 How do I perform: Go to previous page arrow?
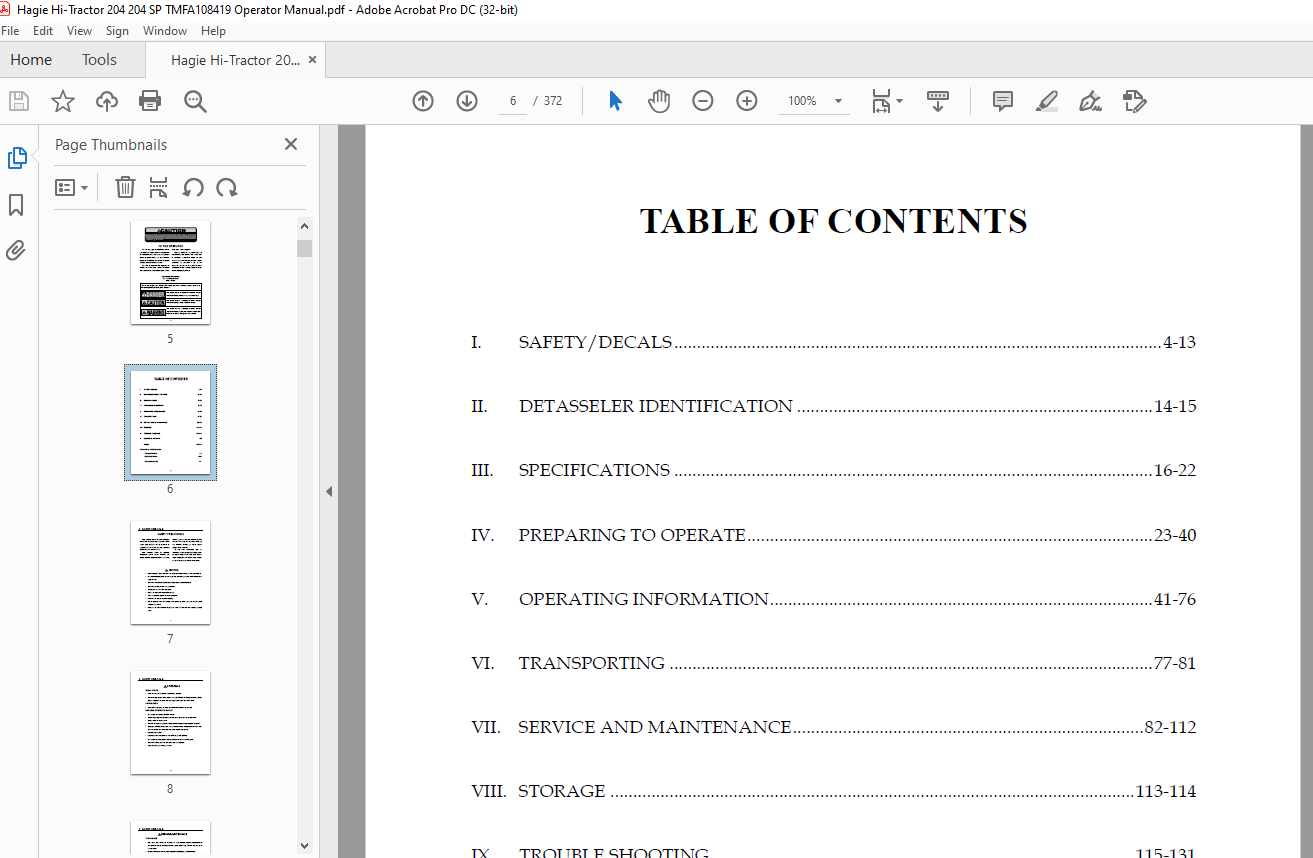(x=423, y=101)
